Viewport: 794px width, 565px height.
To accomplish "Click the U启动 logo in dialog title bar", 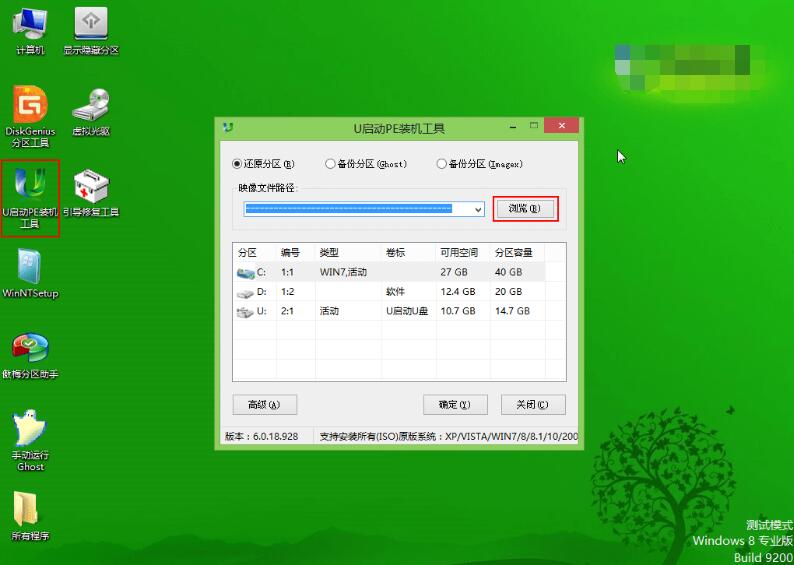I will click(x=228, y=128).
